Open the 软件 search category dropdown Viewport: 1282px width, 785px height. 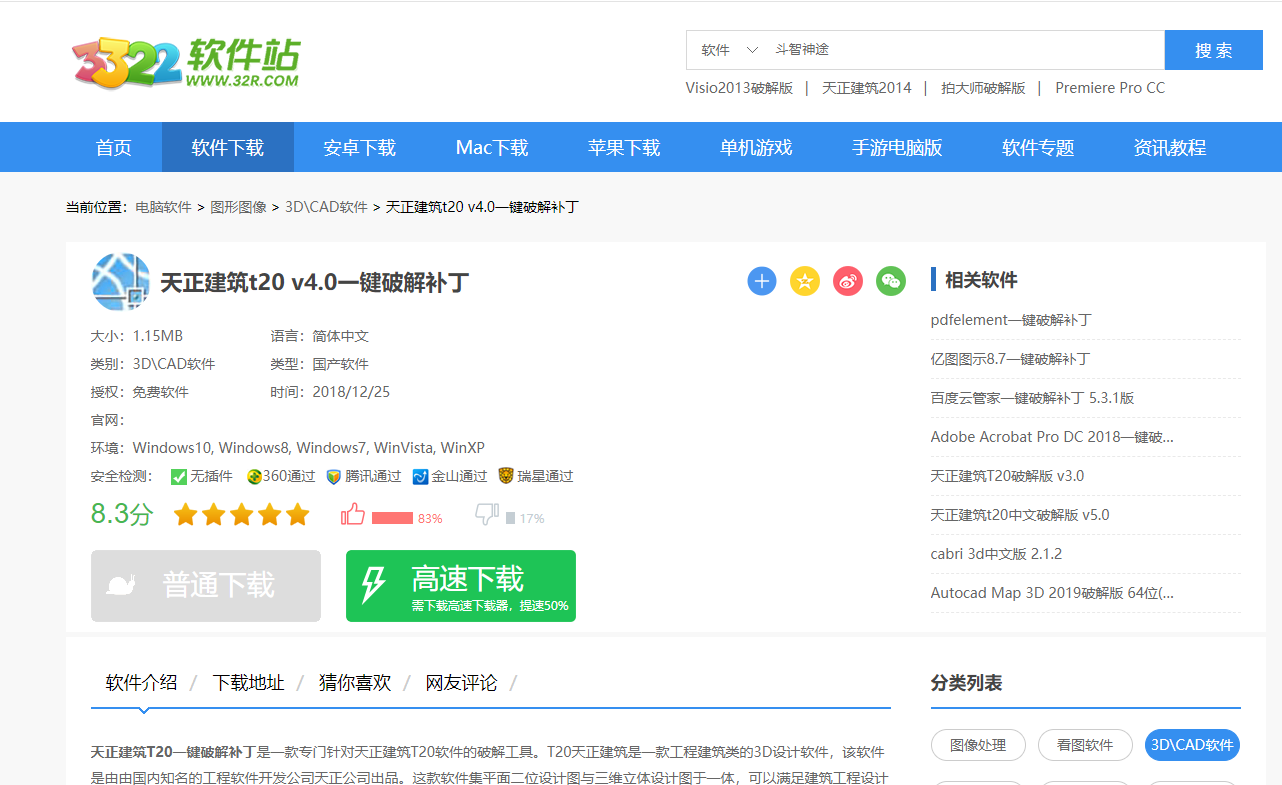729,50
